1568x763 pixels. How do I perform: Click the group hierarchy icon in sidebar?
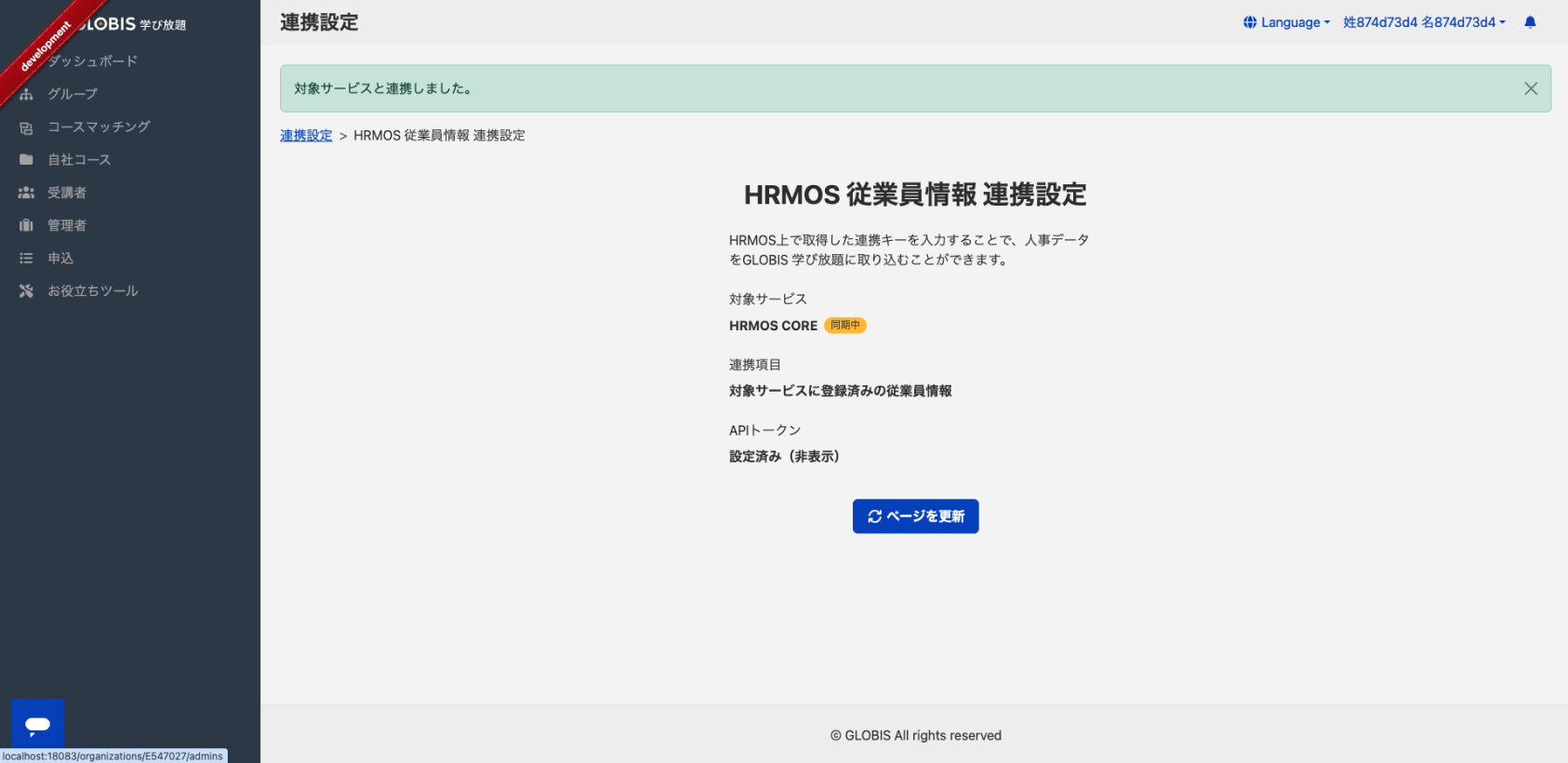[x=26, y=94]
